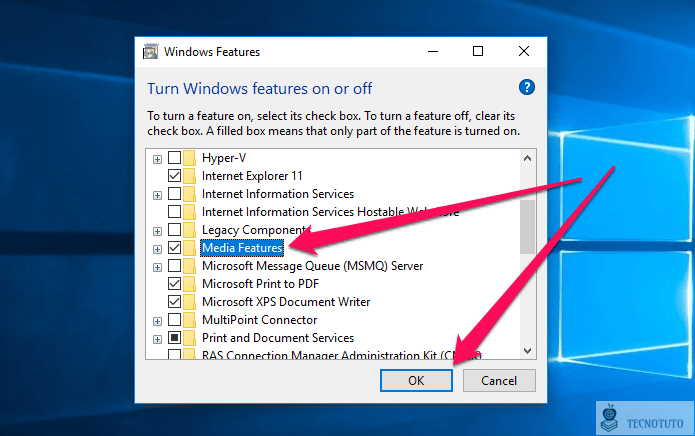Tick the Internet Information Services checkbox

point(175,194)
